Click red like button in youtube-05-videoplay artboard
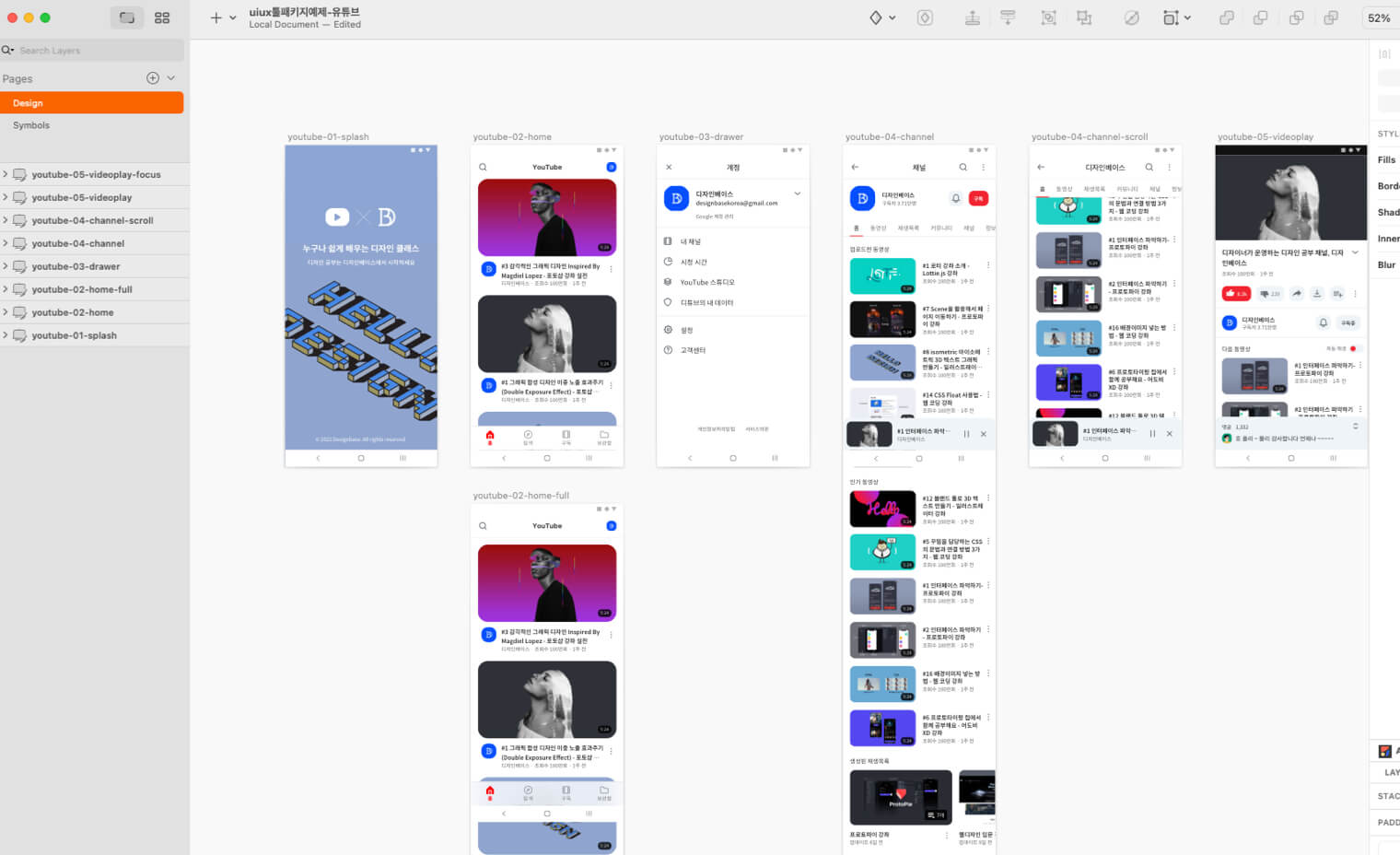The image size is (1400, 855). (x=1236, y=293)
